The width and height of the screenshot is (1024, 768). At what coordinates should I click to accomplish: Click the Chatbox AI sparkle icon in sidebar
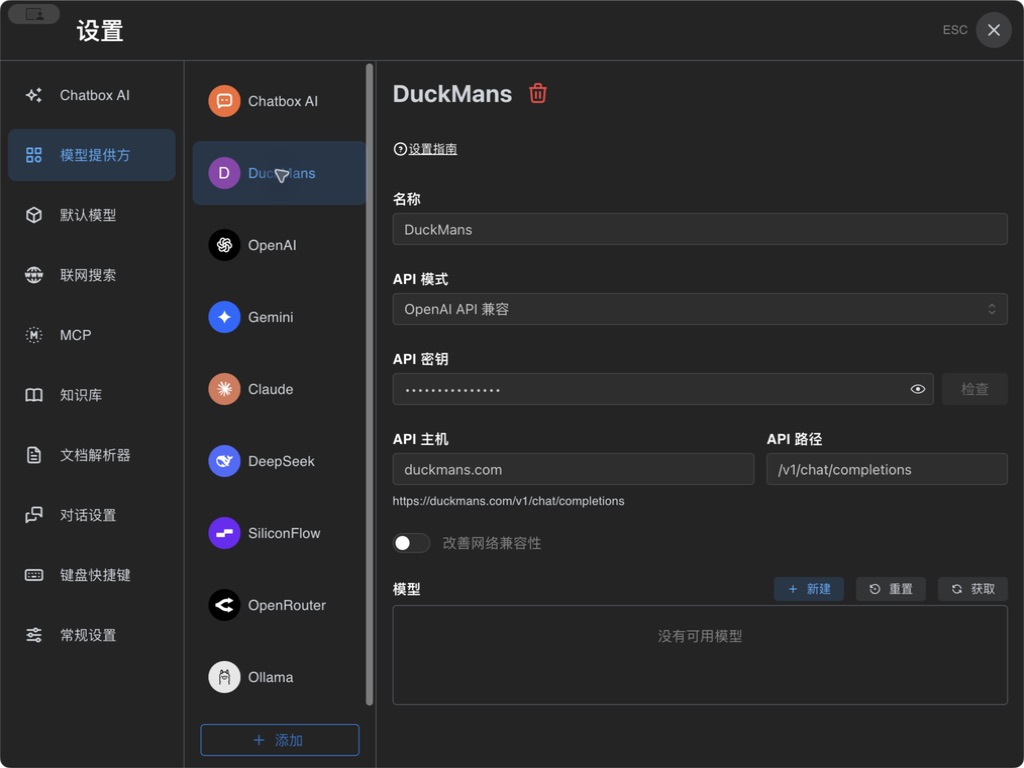pyautogui.click(x=34, y=95)
